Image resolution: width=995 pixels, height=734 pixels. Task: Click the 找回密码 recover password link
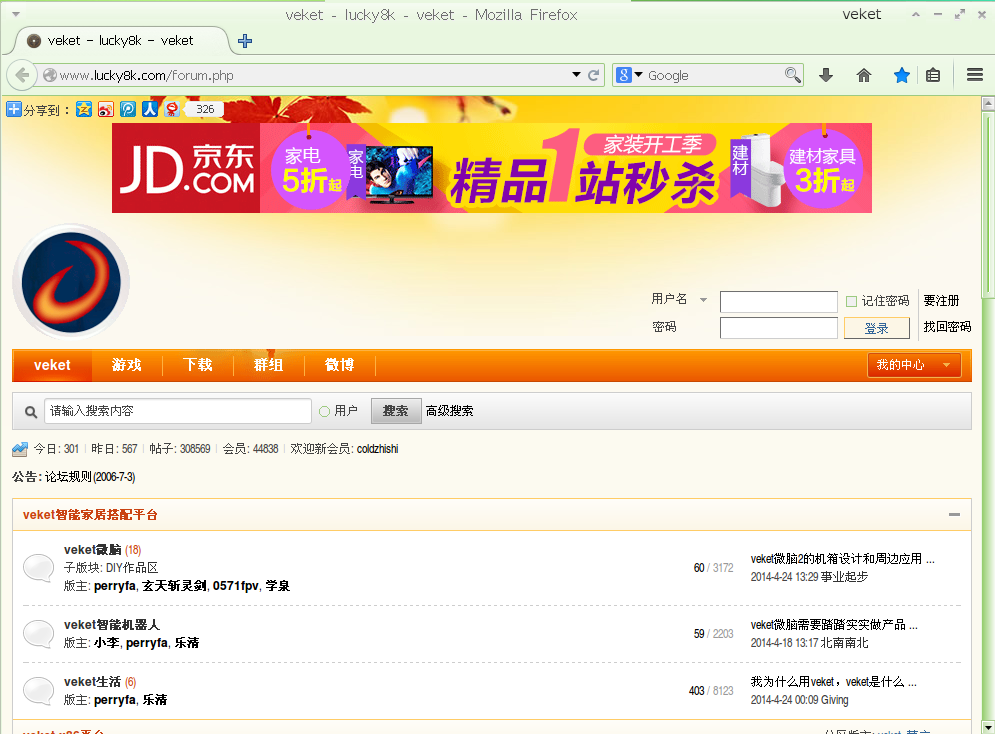click(x=947, y=327)
